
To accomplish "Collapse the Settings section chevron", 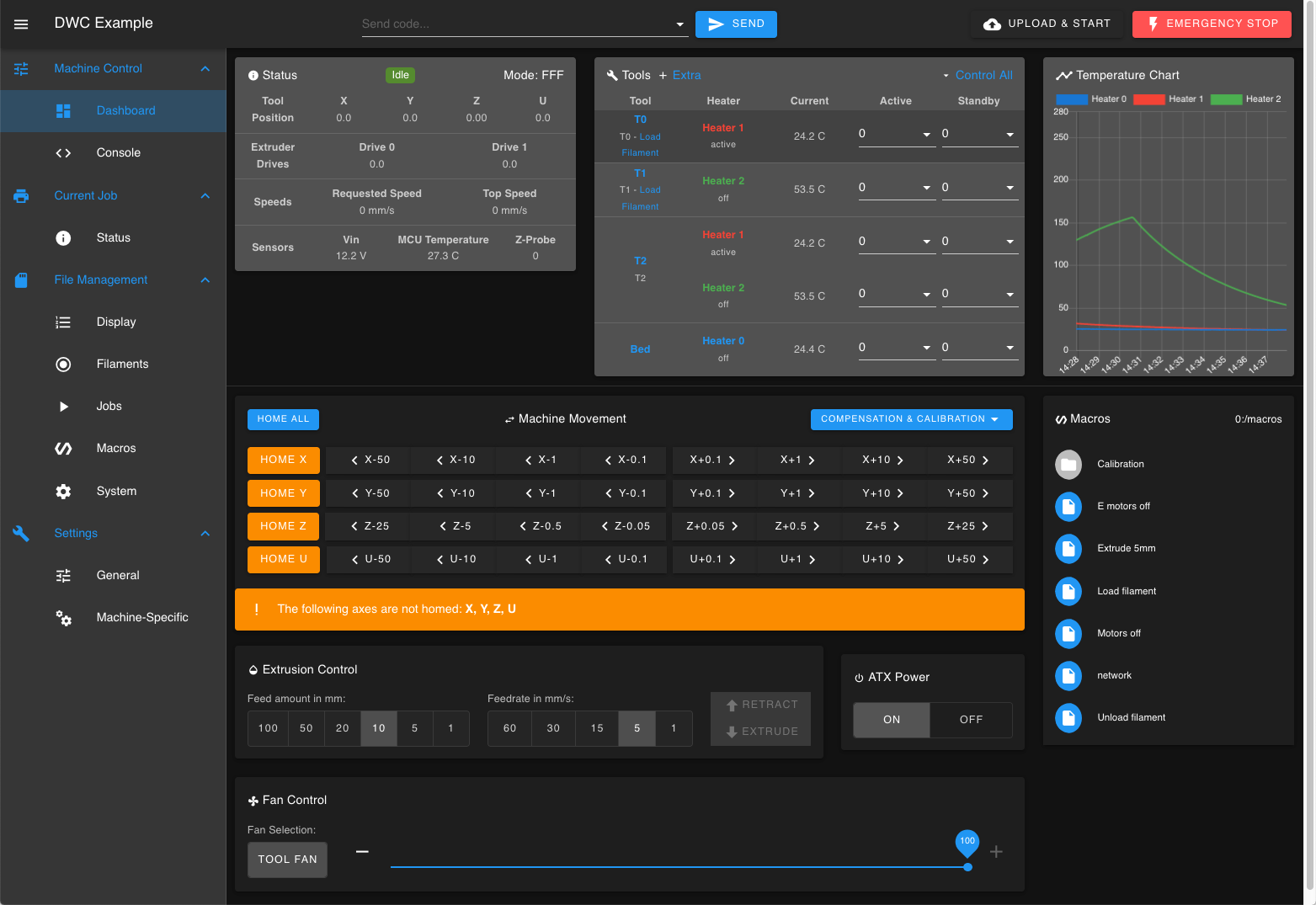I will pos(205,533).
